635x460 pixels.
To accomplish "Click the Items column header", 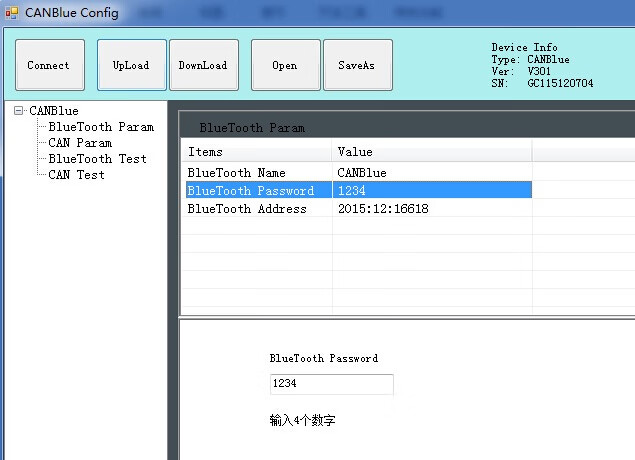I will (256, 152).
